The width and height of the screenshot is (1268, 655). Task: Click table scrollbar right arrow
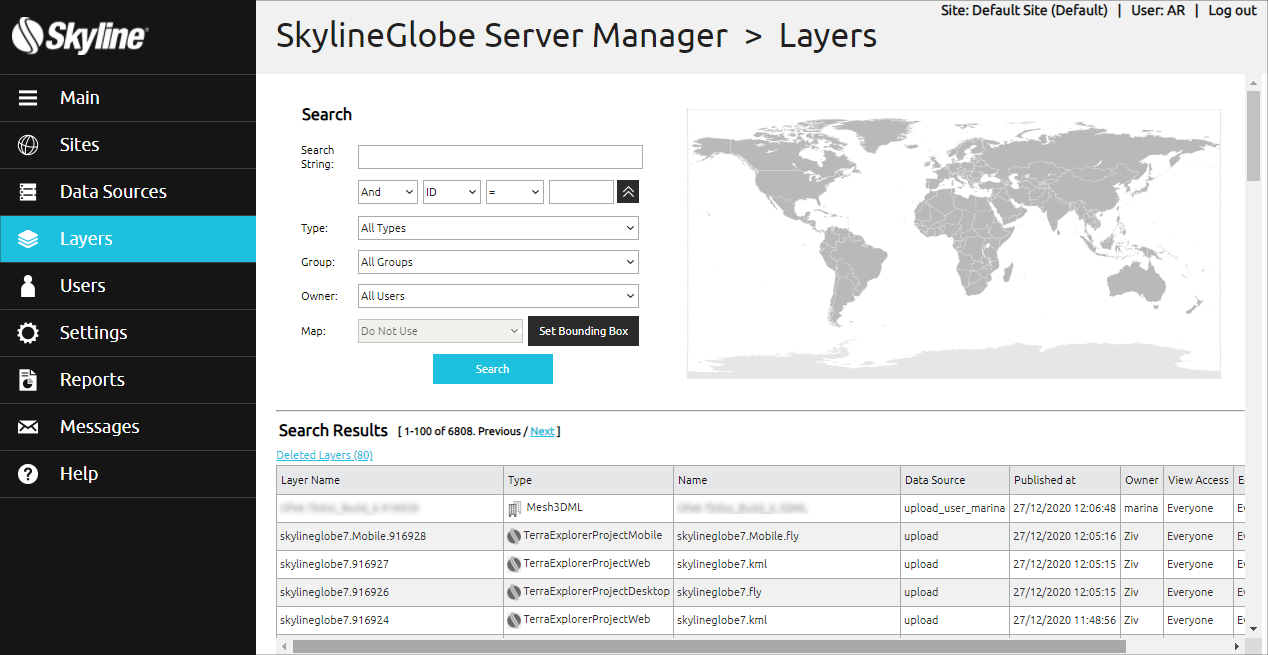tap(1237, 646)
